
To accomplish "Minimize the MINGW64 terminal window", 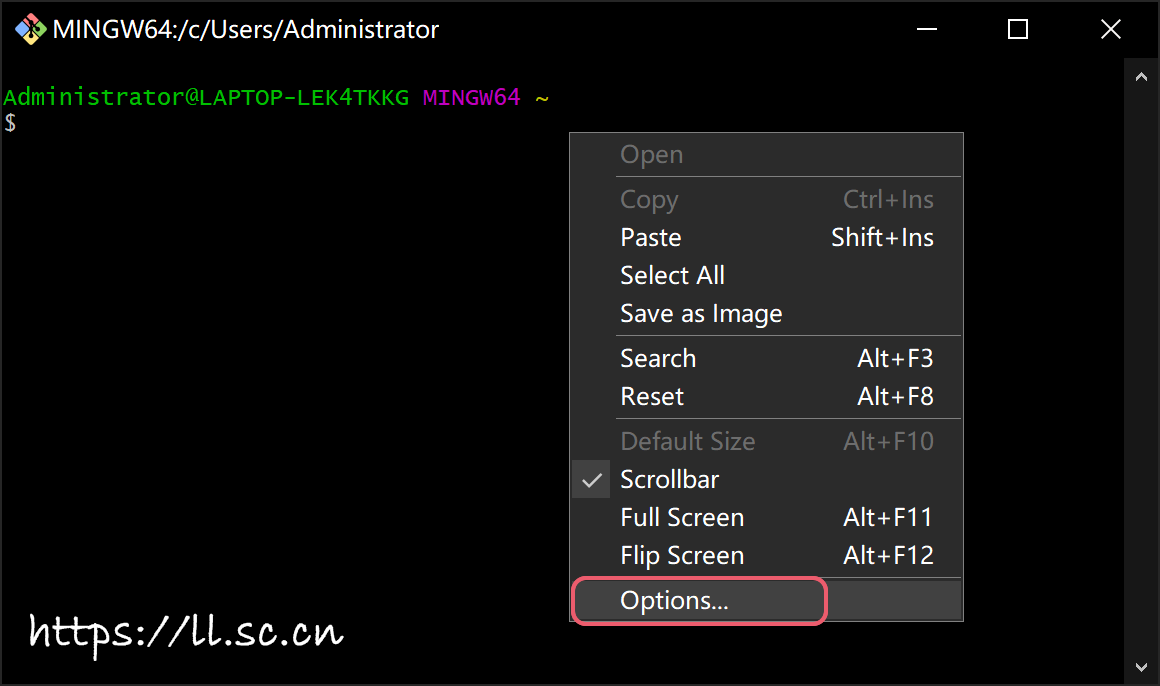I will click(926, 30).
